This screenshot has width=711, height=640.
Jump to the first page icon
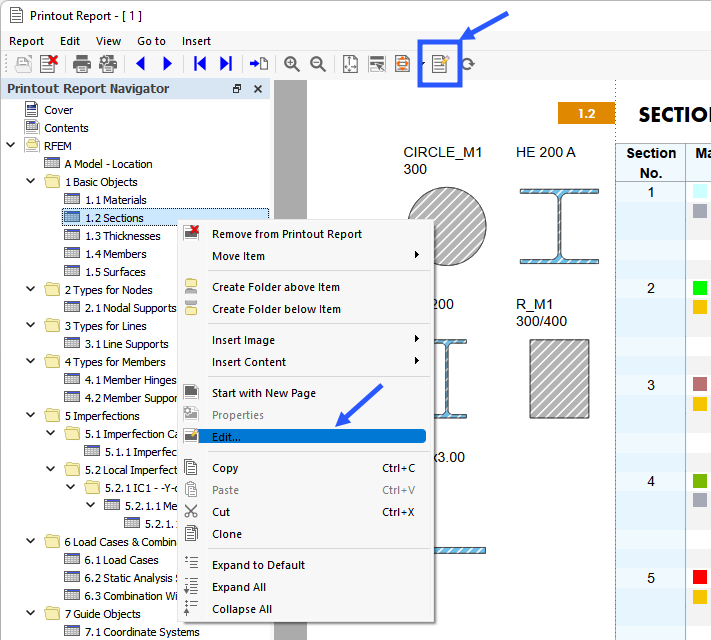[x=200, y=64]
